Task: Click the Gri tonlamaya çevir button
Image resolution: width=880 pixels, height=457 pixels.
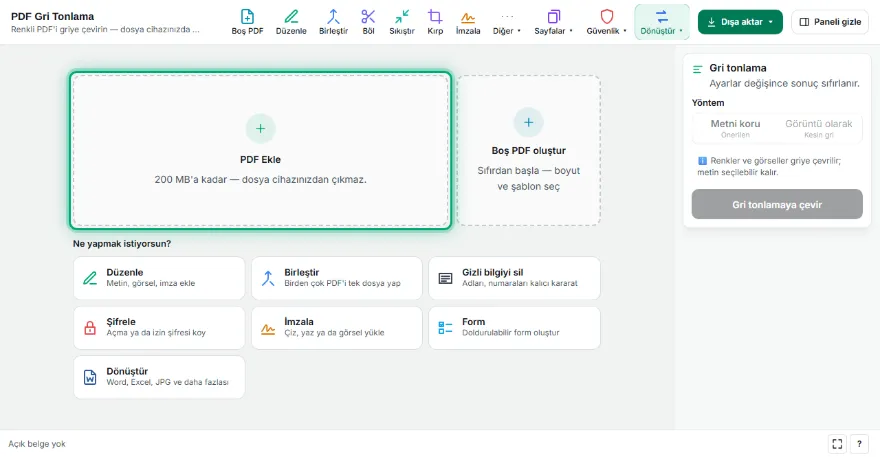Action: (777, 204)
